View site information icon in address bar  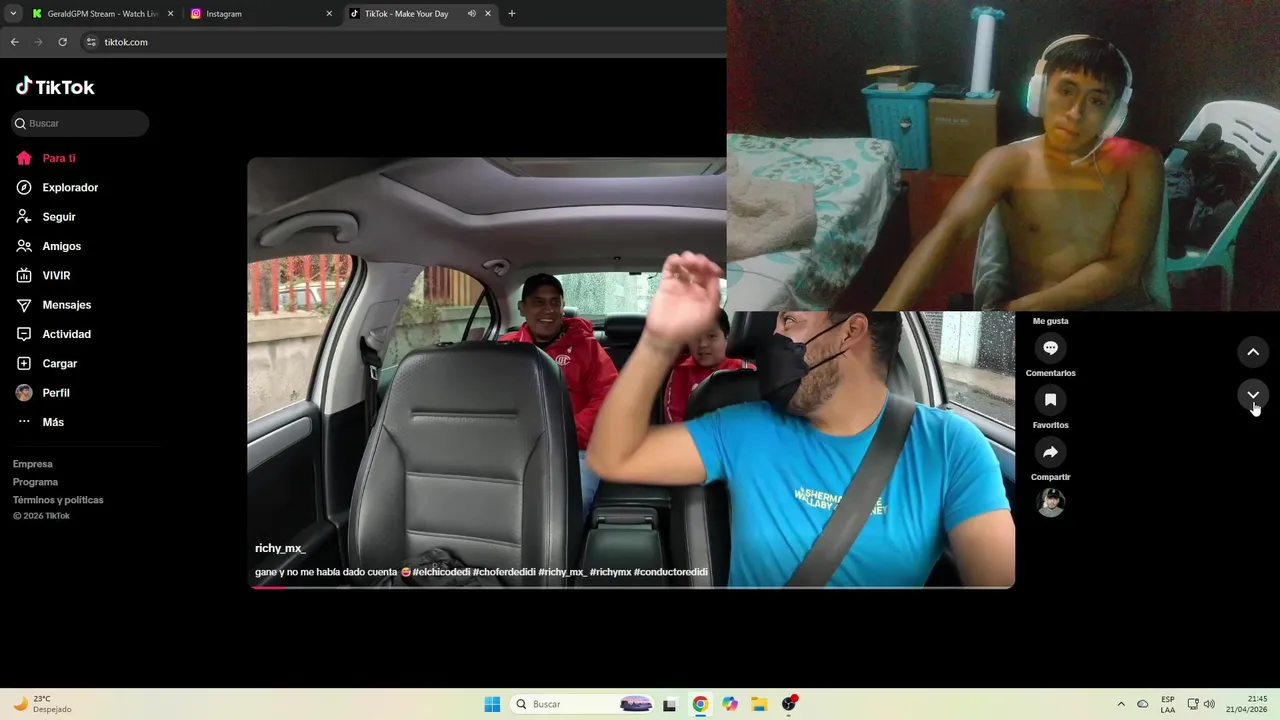tap(91, 42)
